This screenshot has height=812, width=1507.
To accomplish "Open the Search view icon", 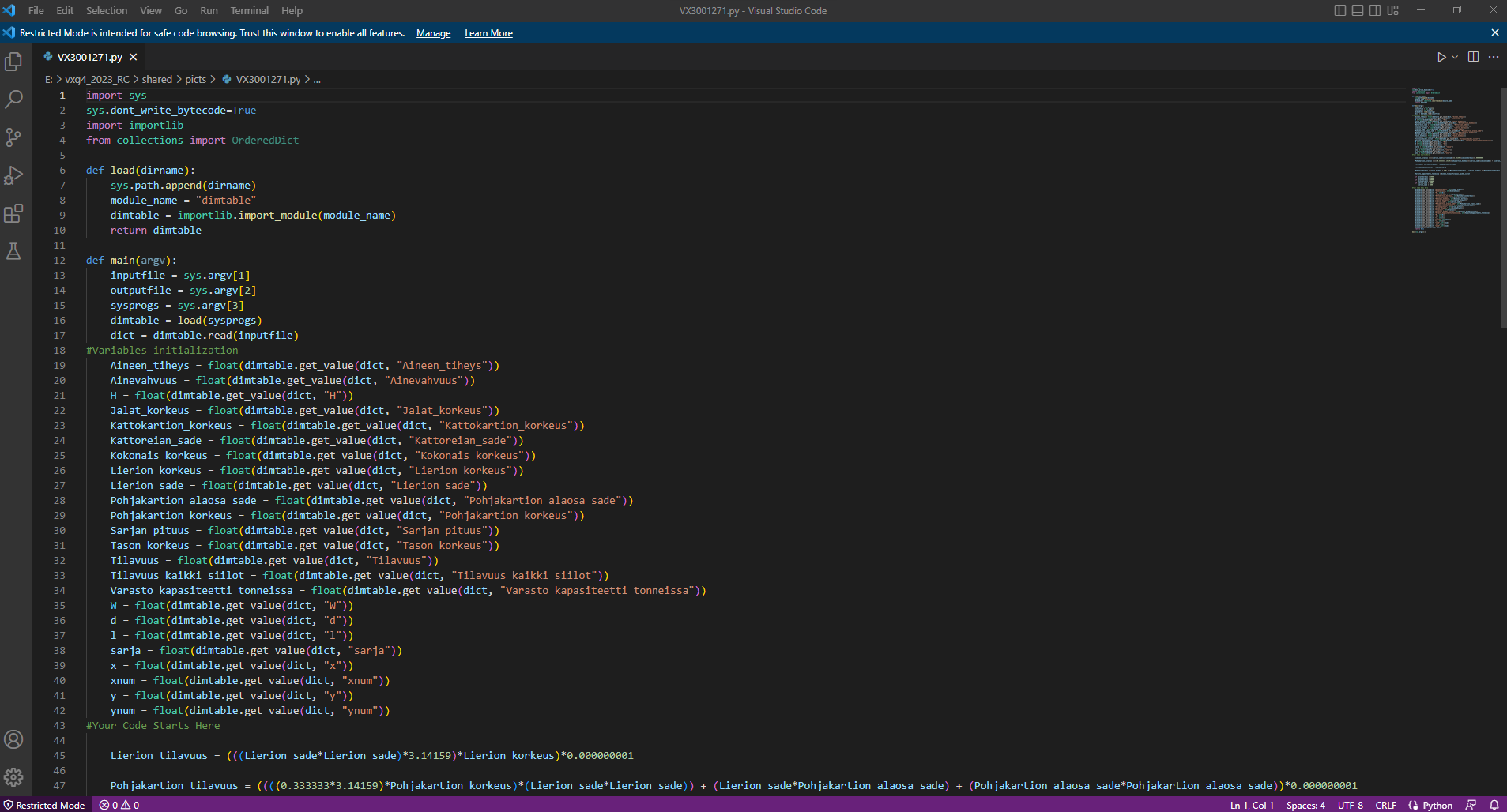I will [13, 100].
